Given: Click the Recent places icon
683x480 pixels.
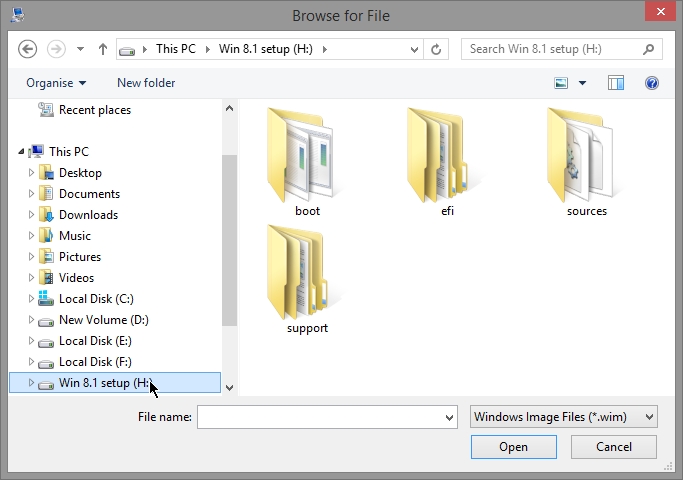Looking at the screenshot, I should pyautogui.click(x=46, y=109).
